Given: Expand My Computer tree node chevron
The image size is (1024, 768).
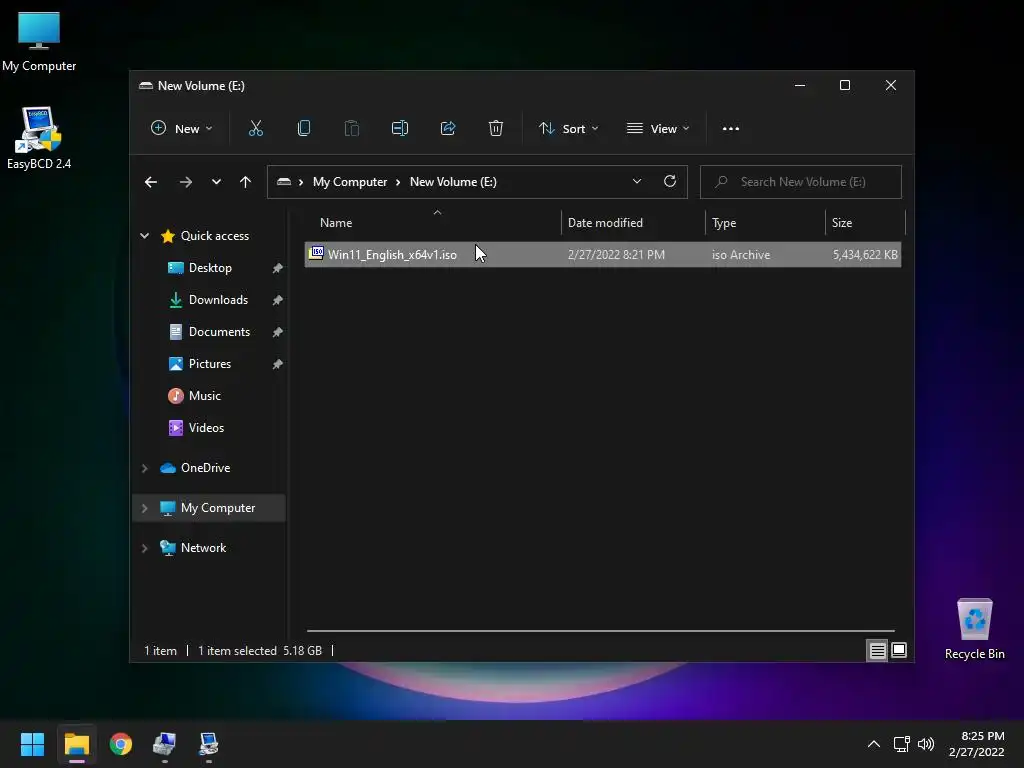Looking at the screenshot, I should (x=144, y=508).
